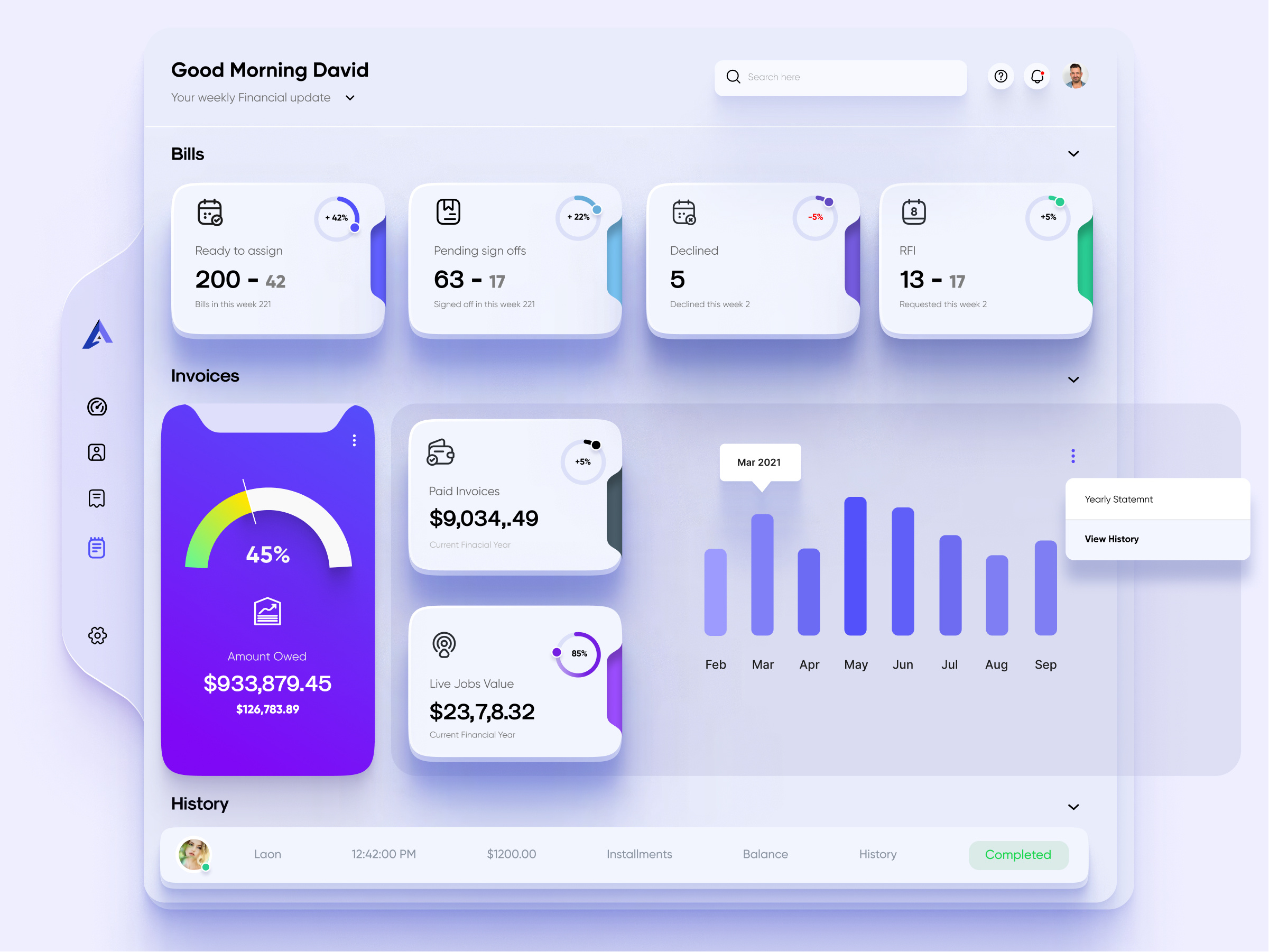The height and width of the screenshot is (952, 1269).
Task: Open the three-dot menu on purple card
Action: (x=355, y=440)
